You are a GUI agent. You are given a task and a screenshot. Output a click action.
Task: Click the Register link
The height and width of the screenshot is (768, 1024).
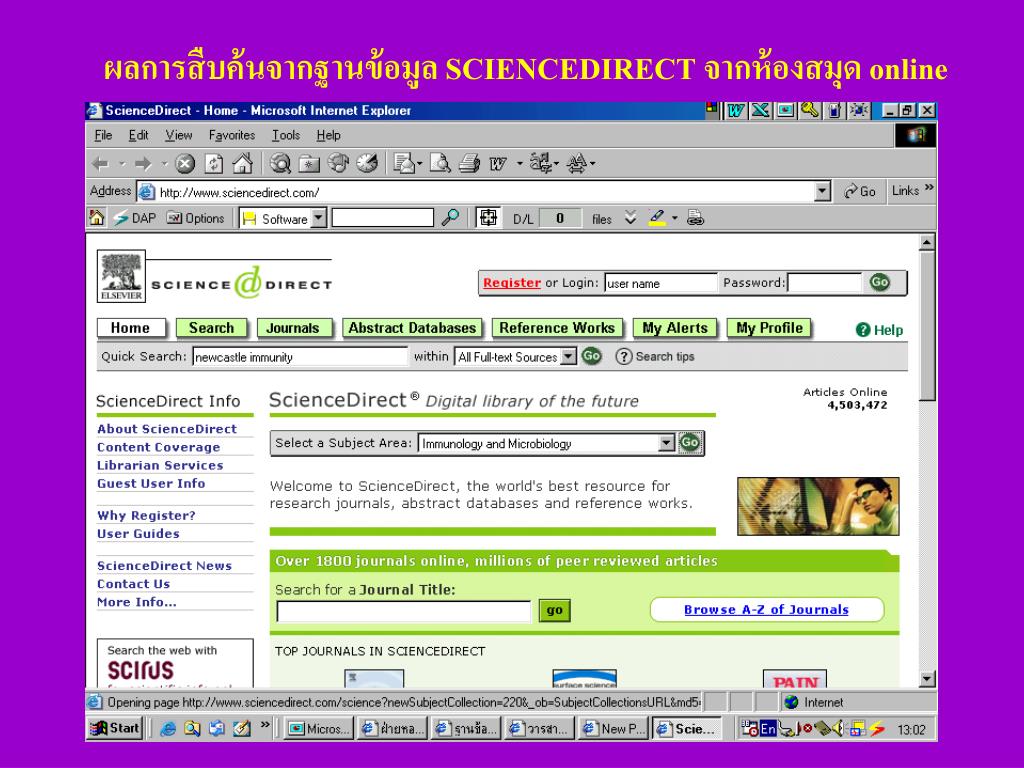tap(512, 283)
